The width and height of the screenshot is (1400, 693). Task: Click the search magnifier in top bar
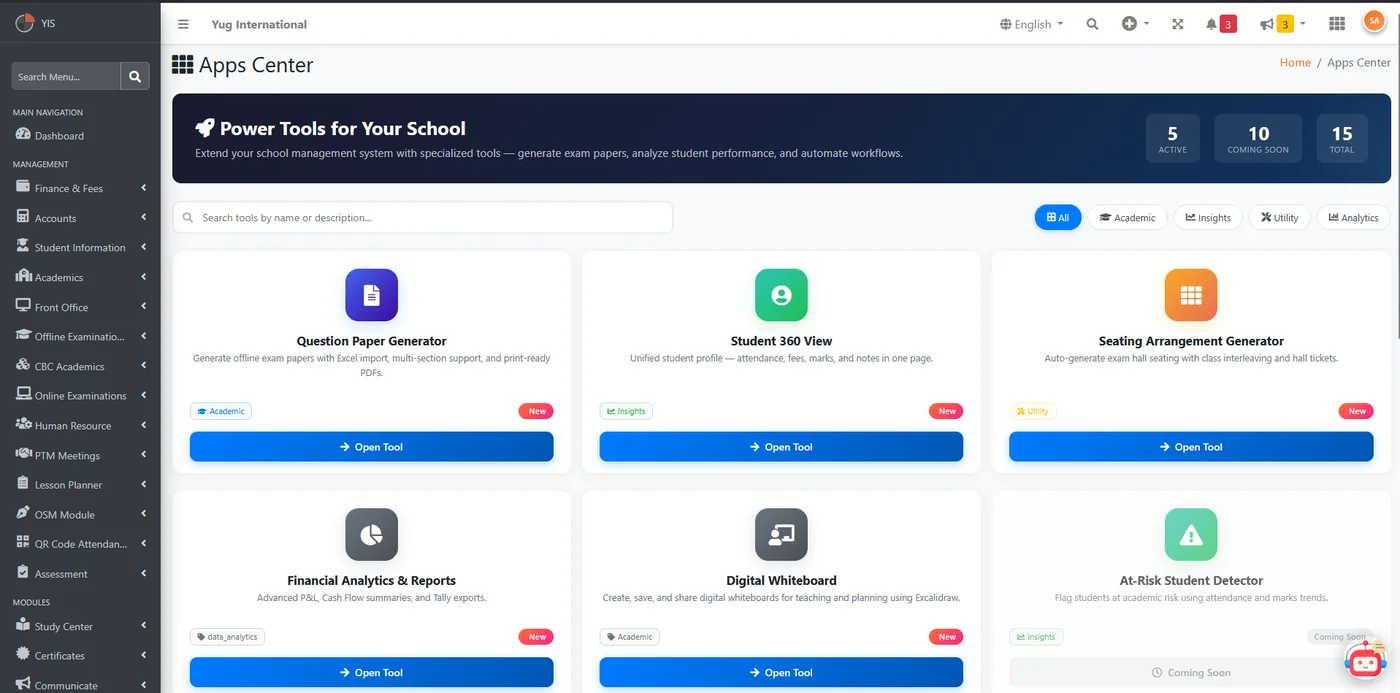click(x=1092, y=24)
